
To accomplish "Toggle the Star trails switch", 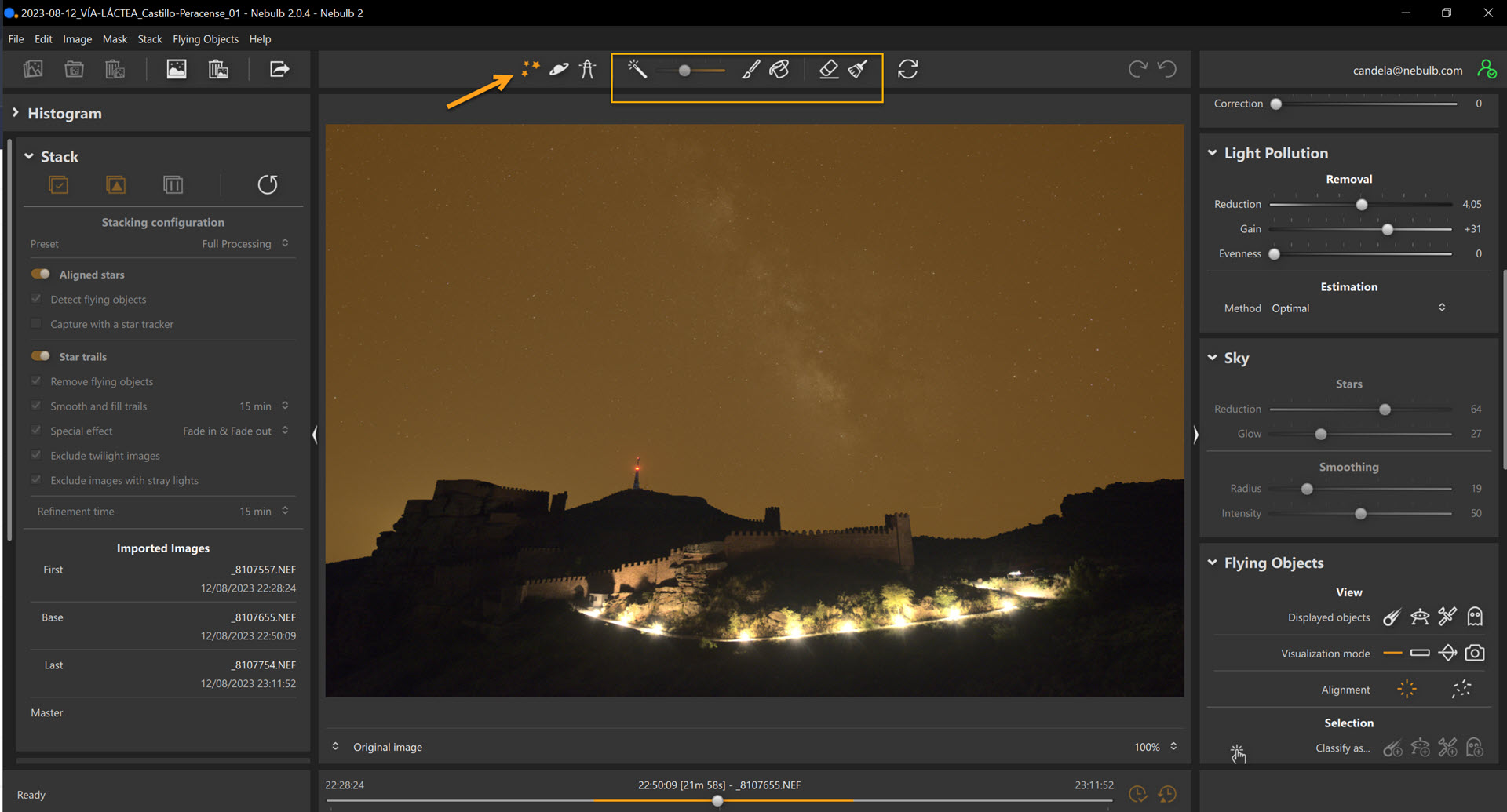I will tap(41, 356).
